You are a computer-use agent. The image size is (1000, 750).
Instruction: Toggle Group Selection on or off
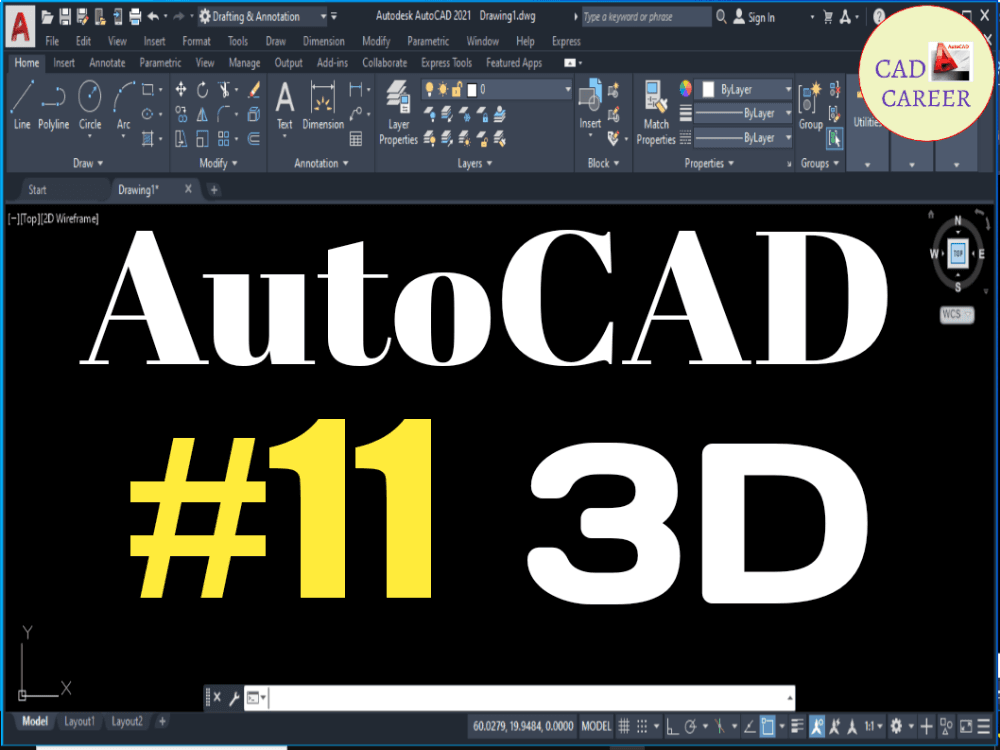tap(834, 138)
